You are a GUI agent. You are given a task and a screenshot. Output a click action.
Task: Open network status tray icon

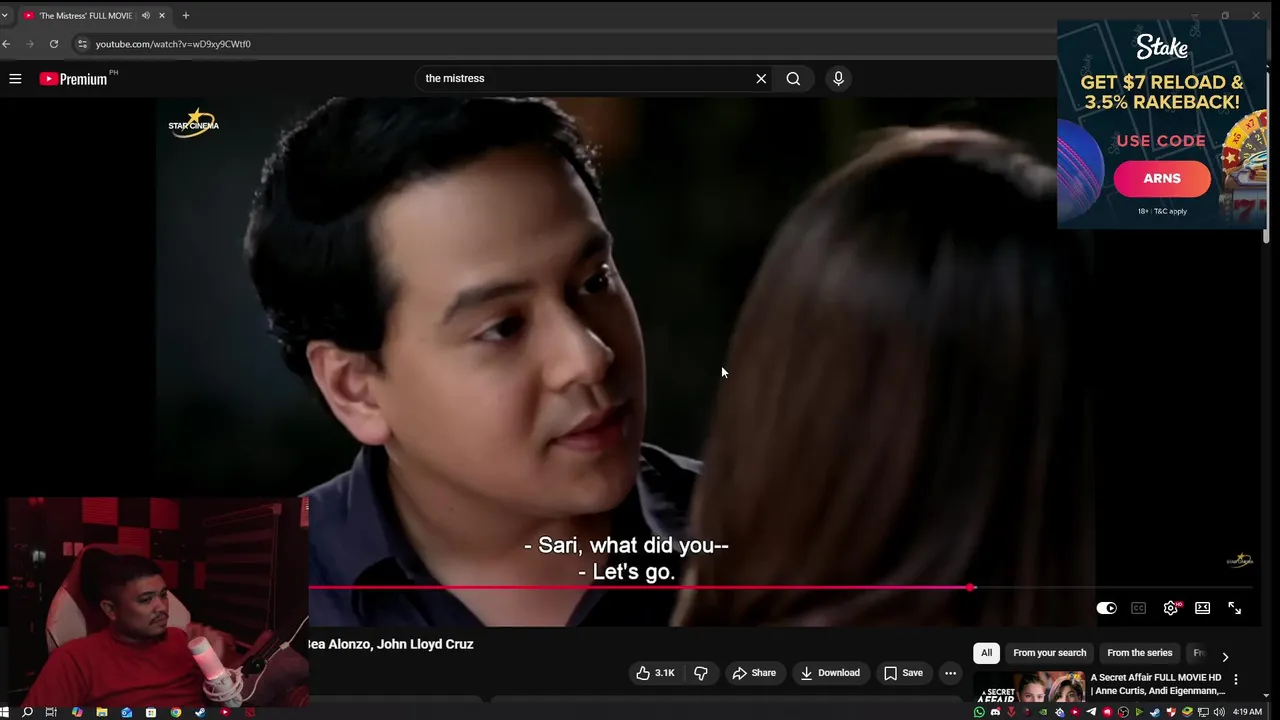[x=1203, y=712]
